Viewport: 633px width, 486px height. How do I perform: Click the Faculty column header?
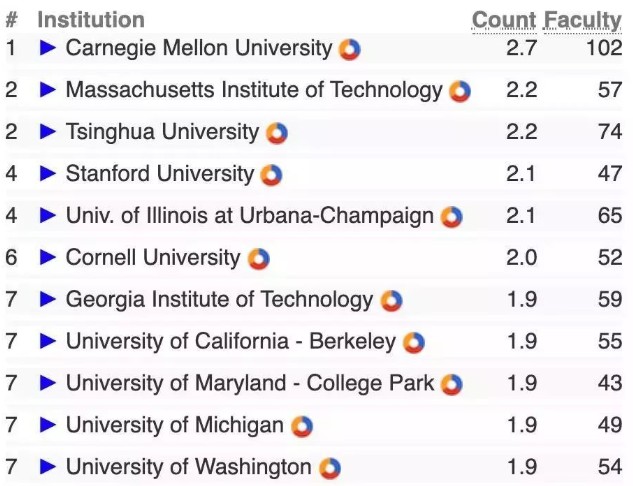pos(583,21)
